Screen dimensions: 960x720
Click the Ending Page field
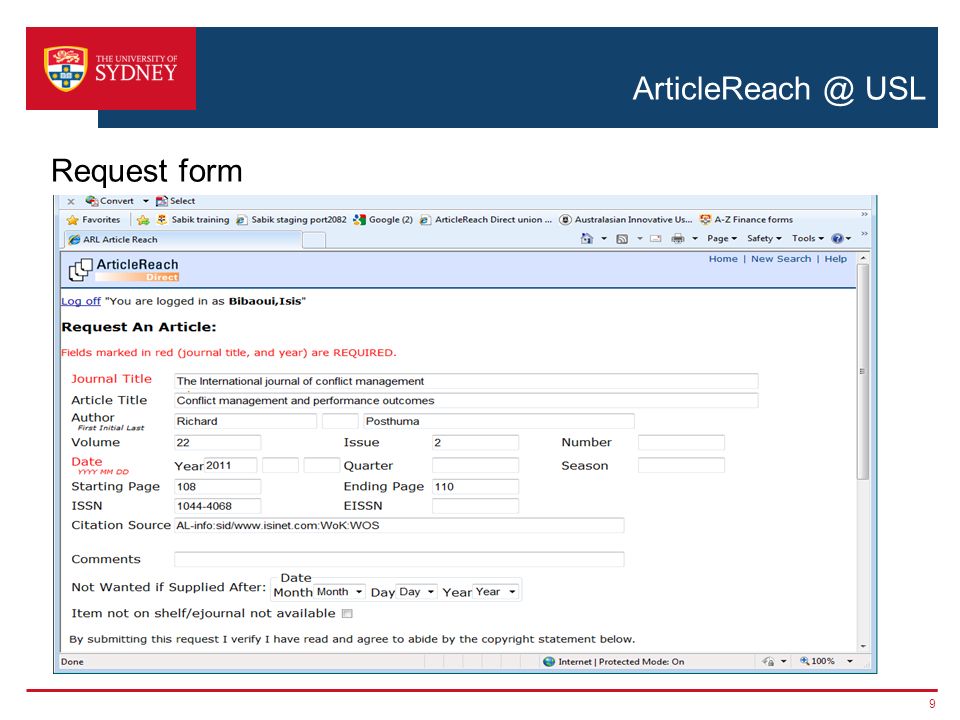(x=475, y=487)
